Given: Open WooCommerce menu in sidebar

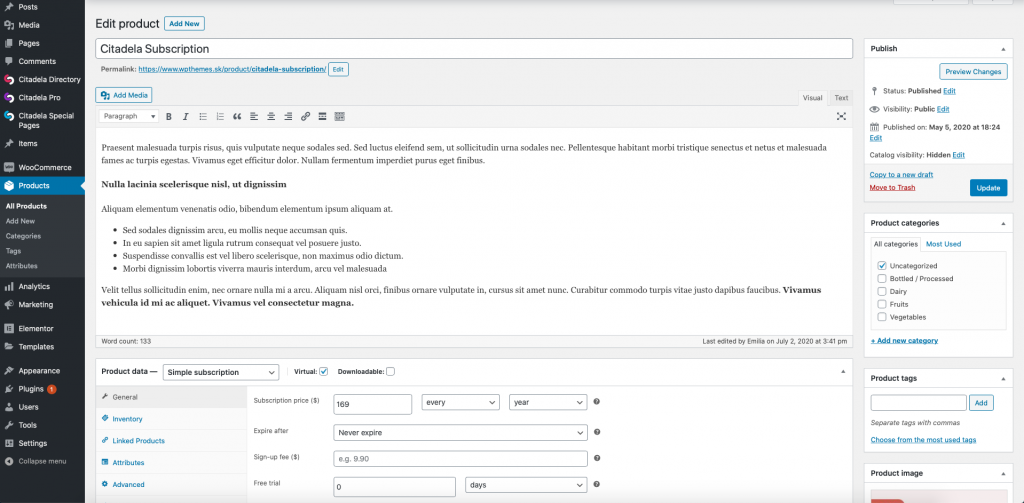Looking at the screenshot, I should pos(42,167).
